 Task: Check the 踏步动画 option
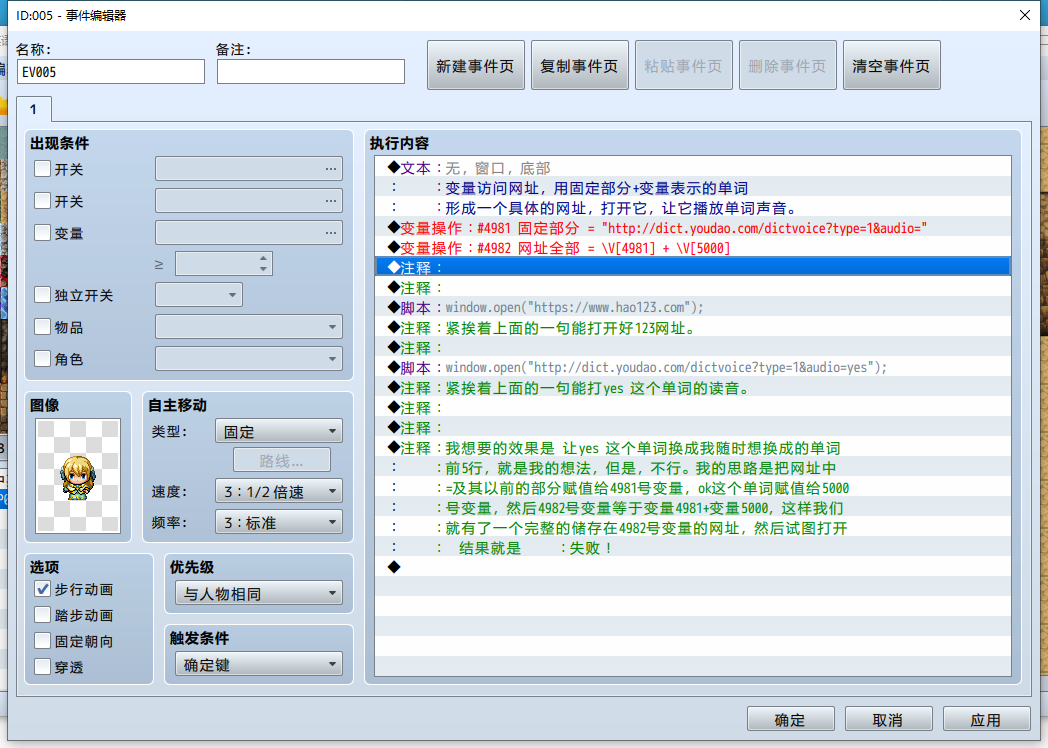click(42, 615)
